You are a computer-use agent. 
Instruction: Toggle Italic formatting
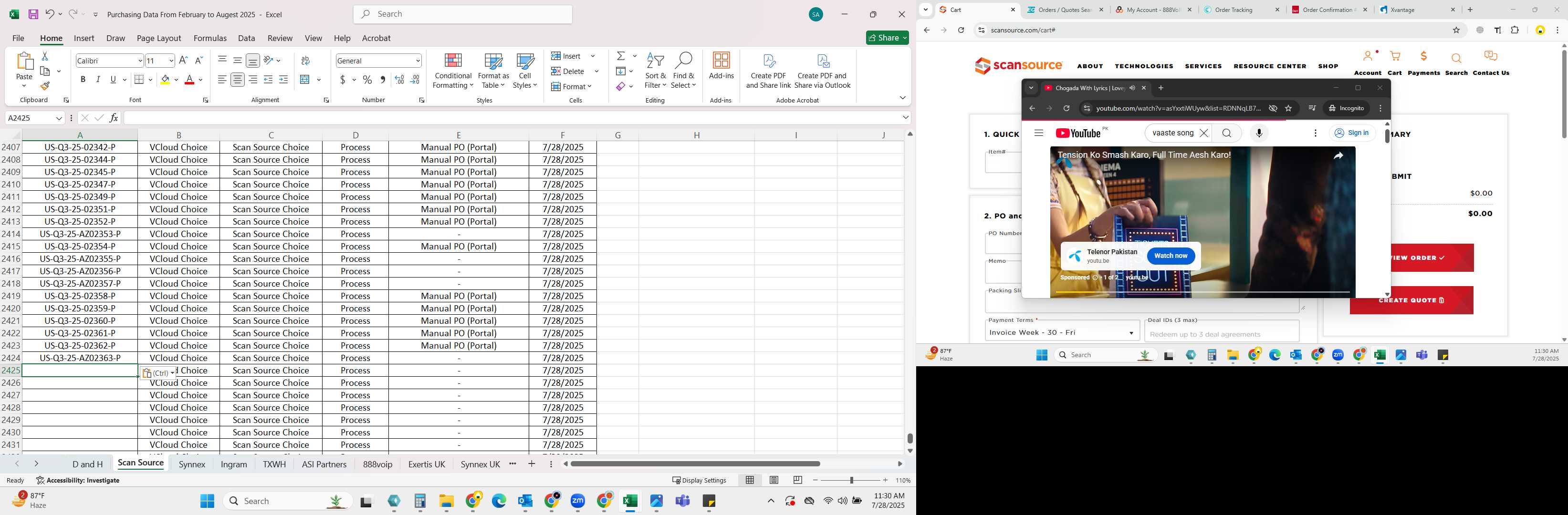click(x=98, y=80)
